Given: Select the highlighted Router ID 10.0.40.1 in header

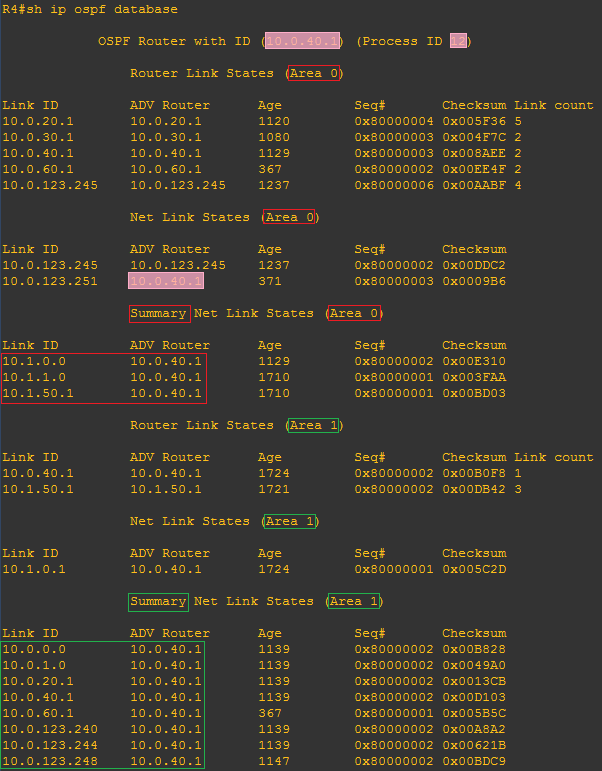Looking at the screenshot, I should point(303,41).
